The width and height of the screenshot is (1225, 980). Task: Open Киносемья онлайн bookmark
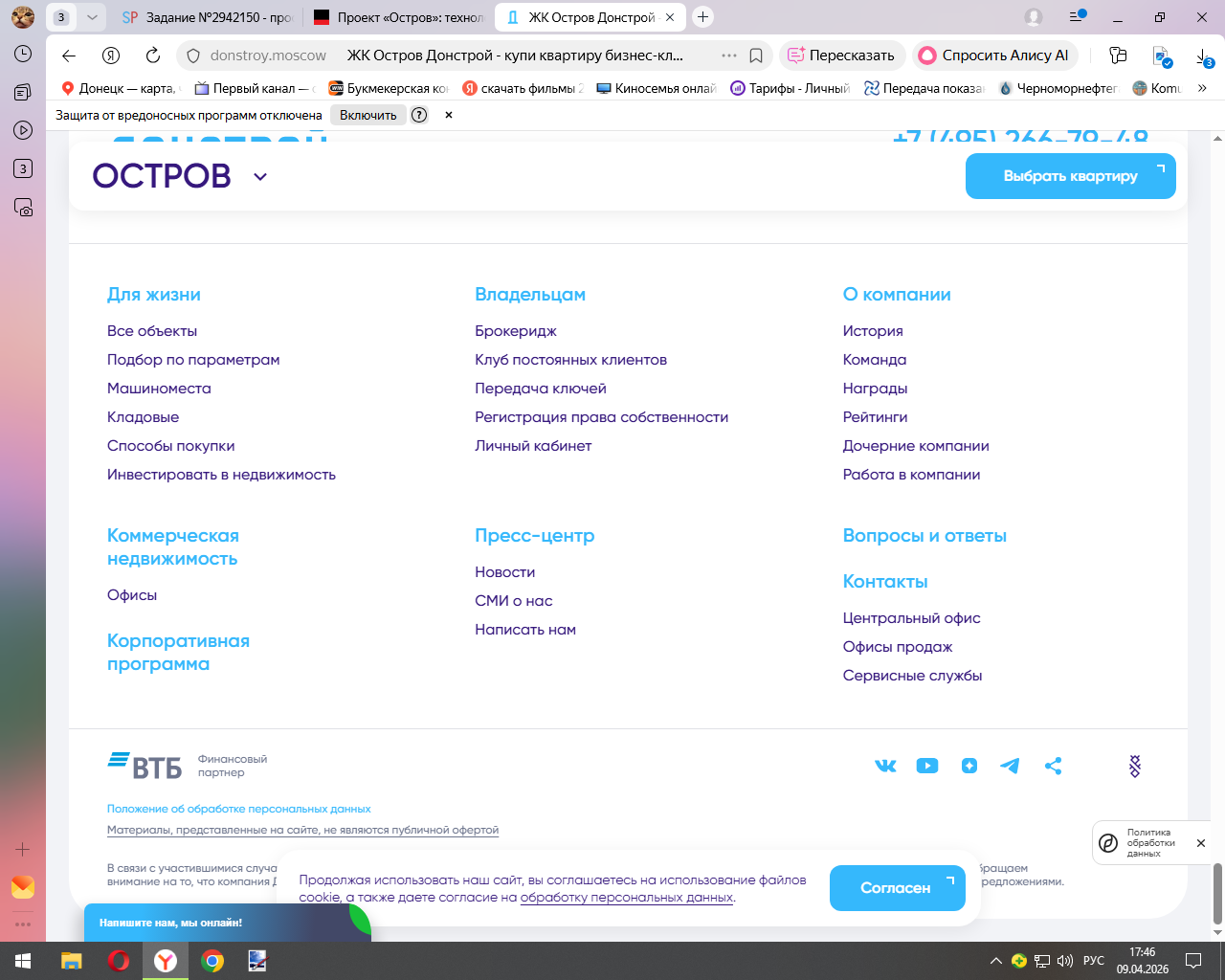[657, 88]
